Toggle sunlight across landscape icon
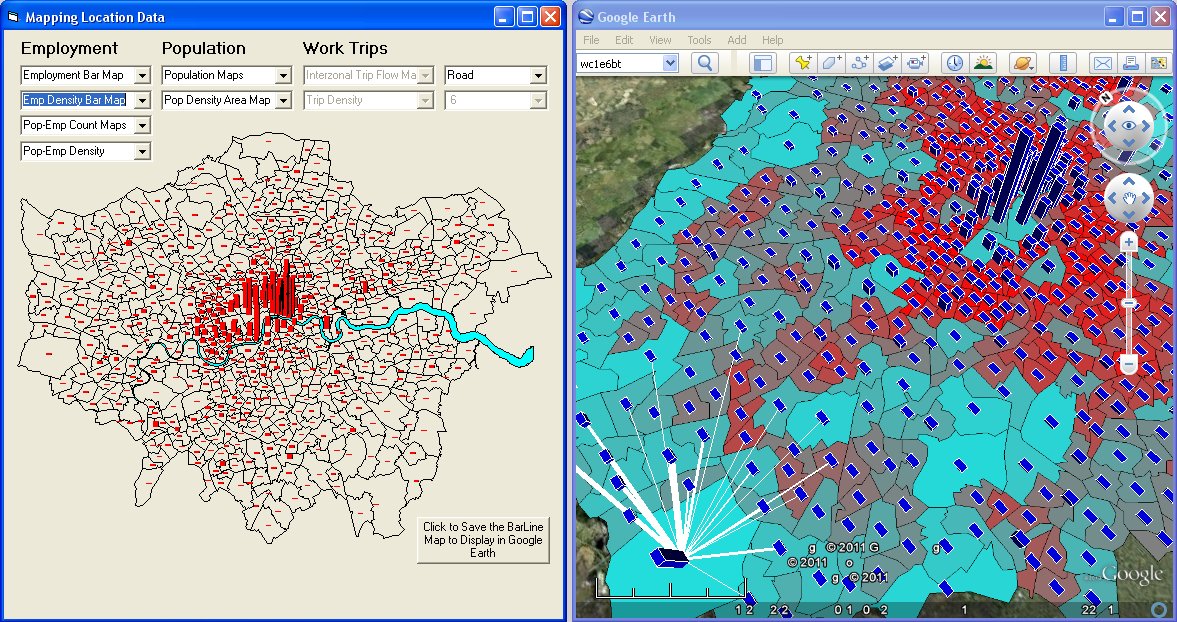1177x622 pixels. (983, 63)
